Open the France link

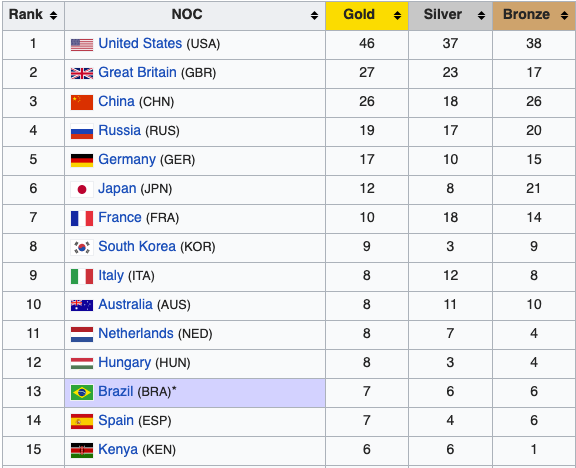tap(120, 217)
